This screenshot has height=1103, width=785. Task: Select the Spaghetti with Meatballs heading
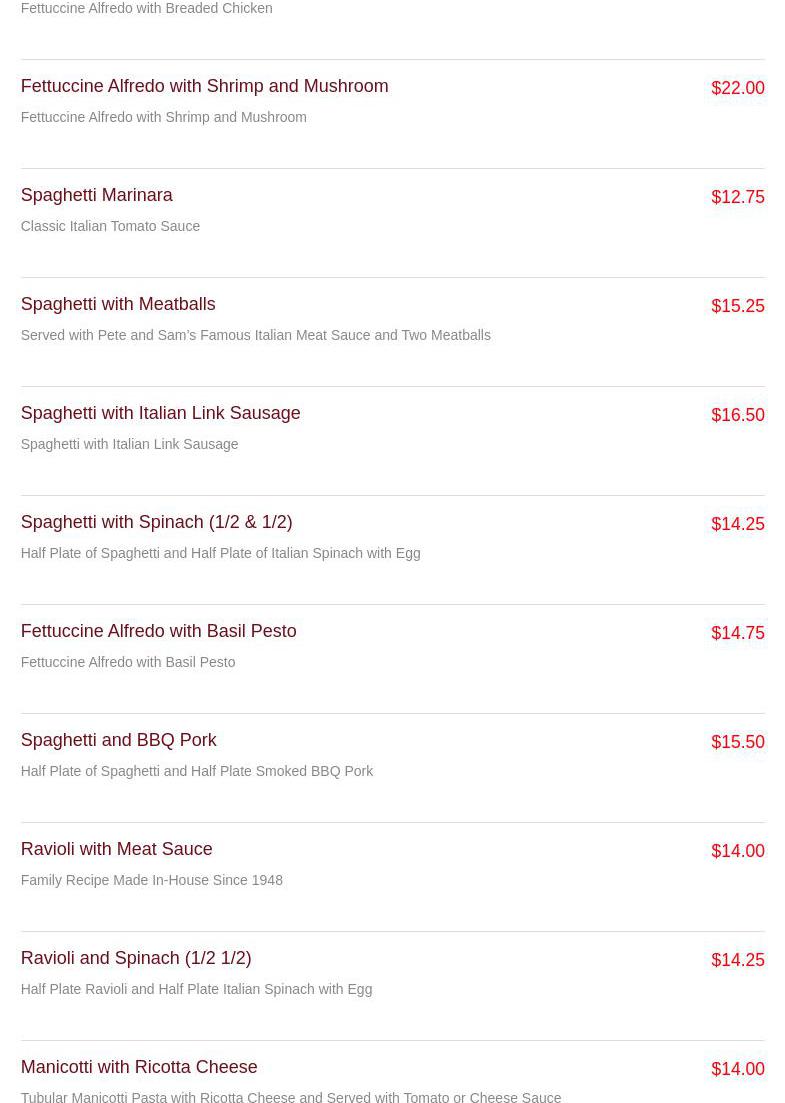point(118,305)
